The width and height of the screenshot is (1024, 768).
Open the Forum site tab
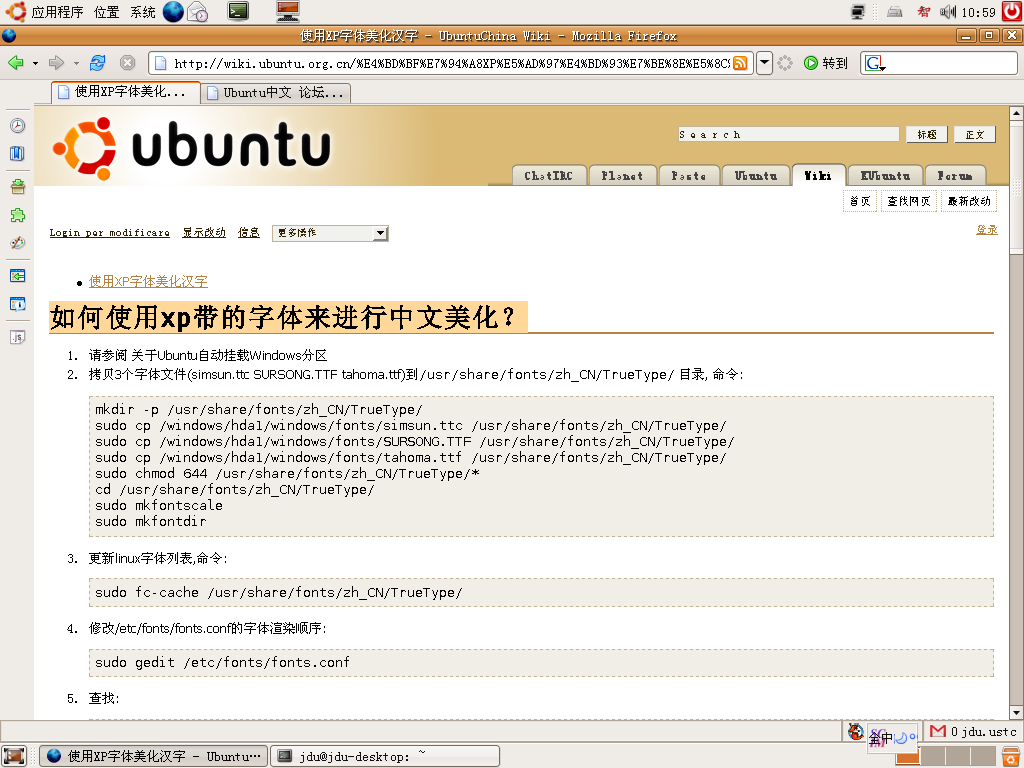(955, 176)
